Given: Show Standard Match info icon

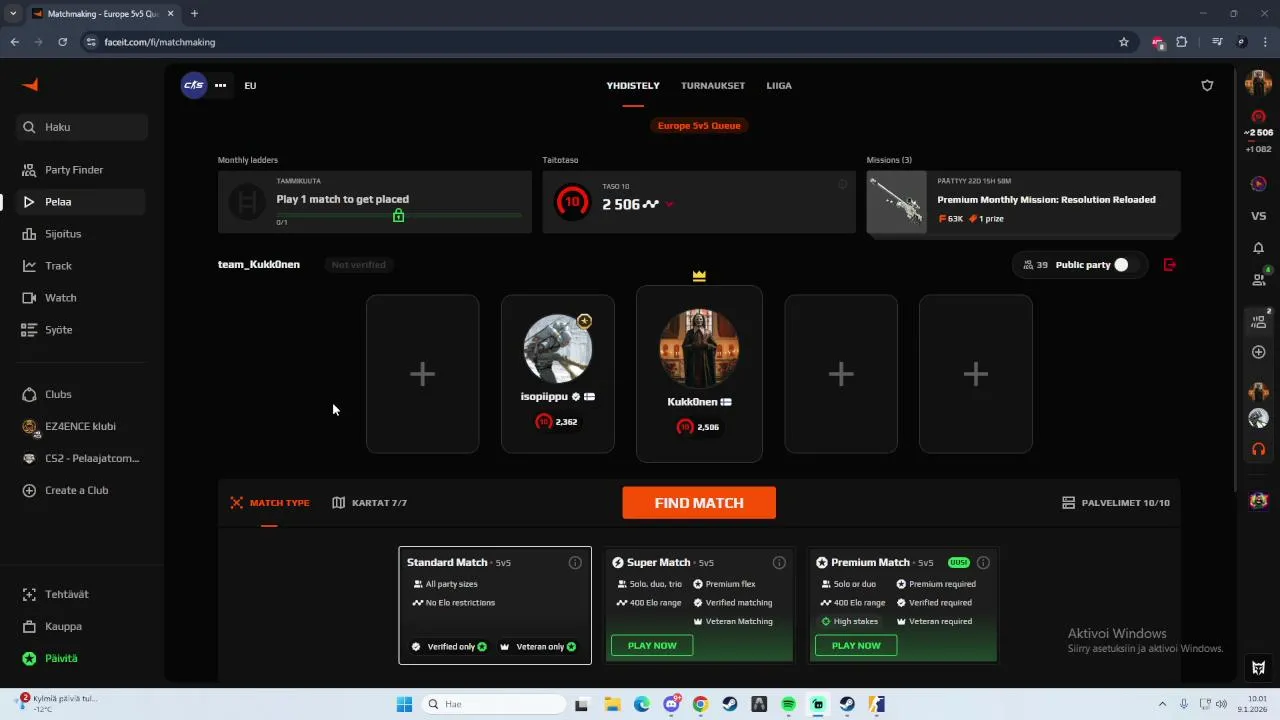Looking at the screenshot, I should (x=575, y=563).
